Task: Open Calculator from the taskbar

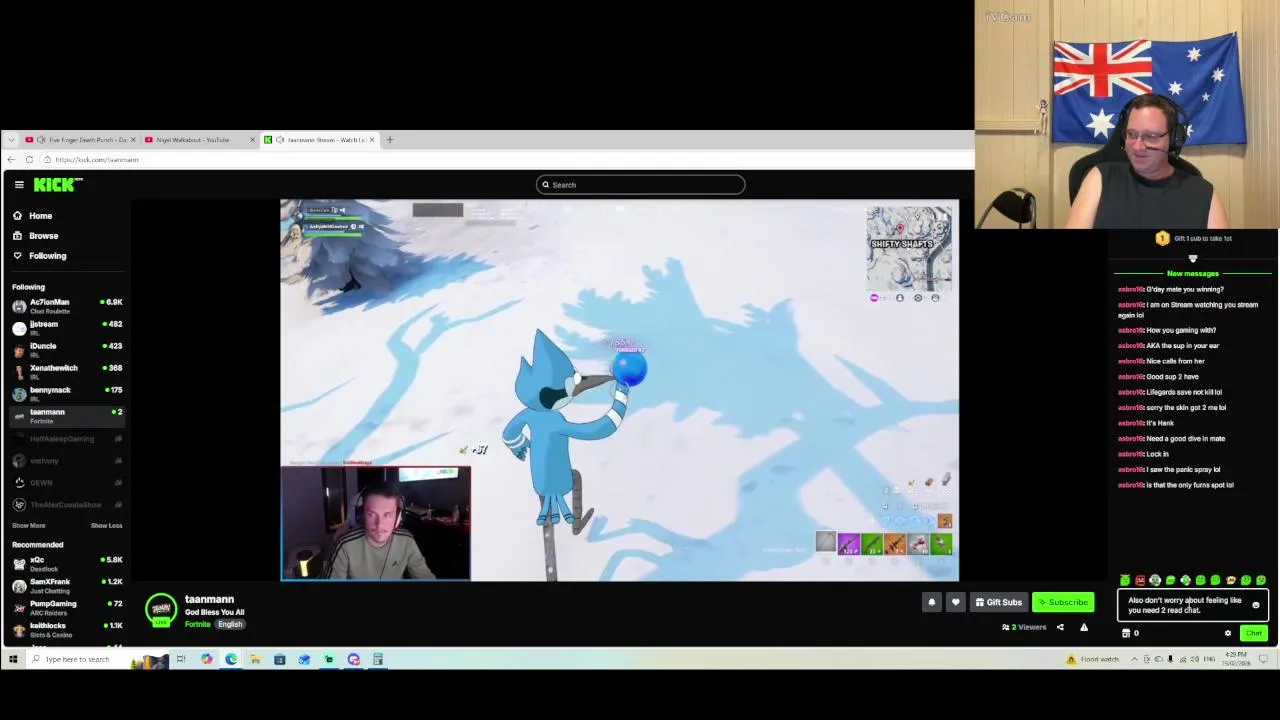Action: coord(378,659)
